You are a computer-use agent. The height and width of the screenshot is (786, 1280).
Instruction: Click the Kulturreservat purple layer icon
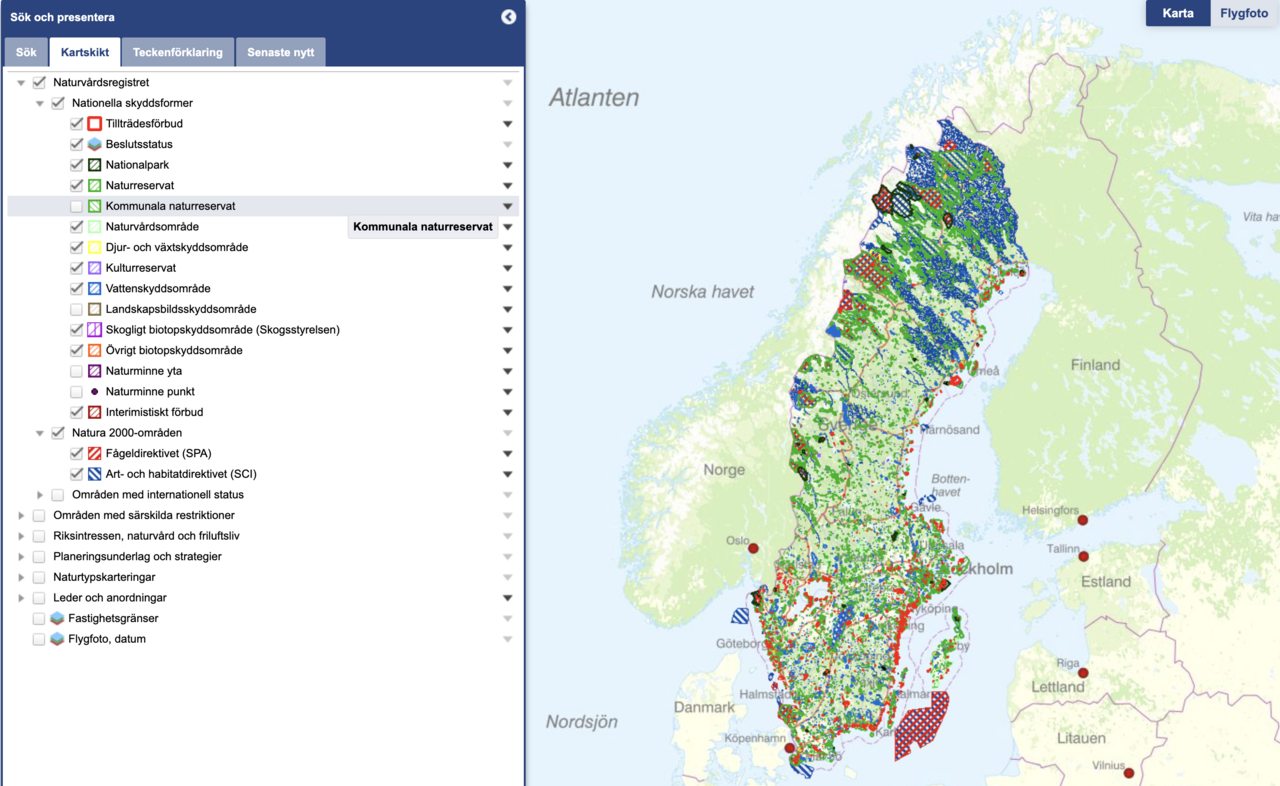[94, 268]
